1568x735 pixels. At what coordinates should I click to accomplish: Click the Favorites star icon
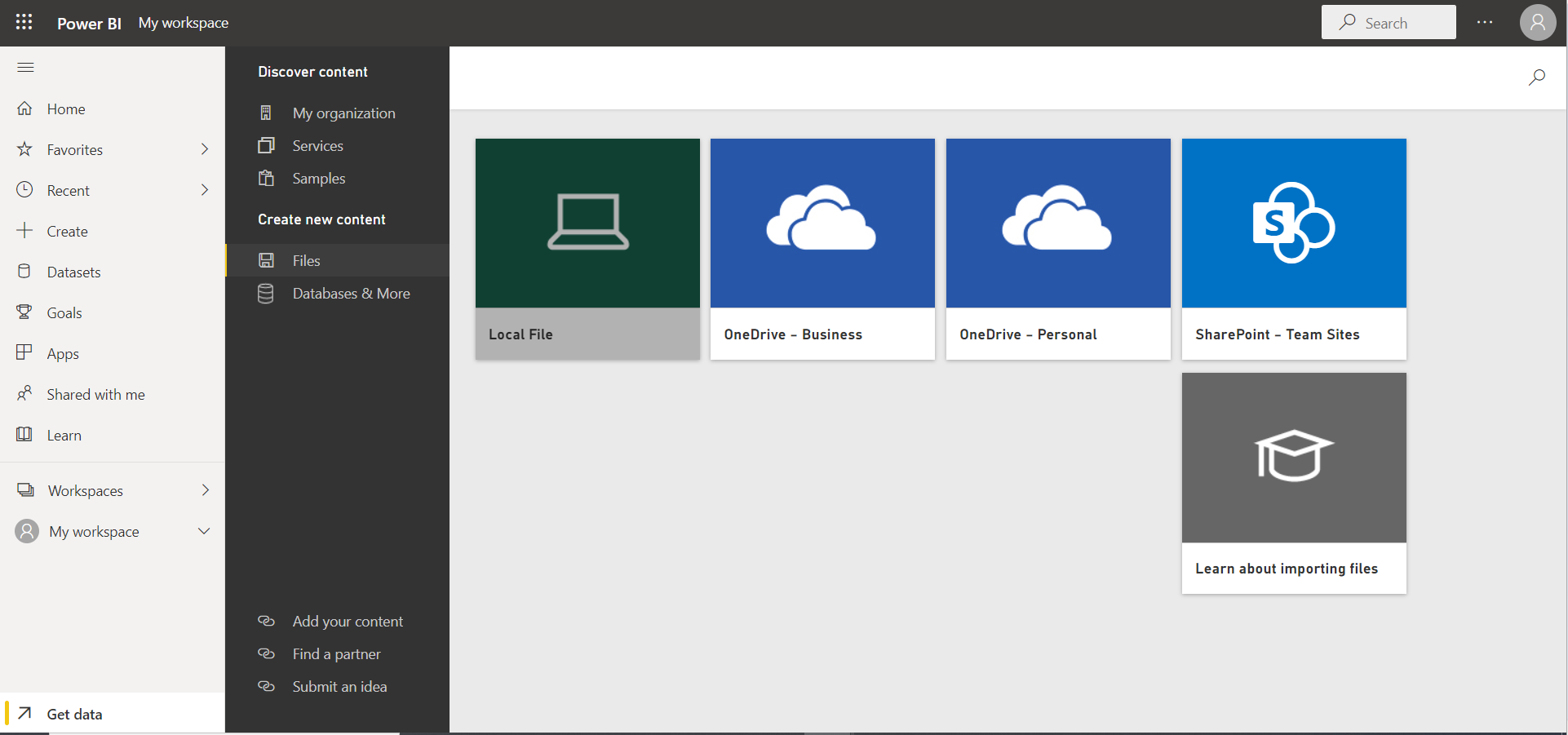click(25, 149)
